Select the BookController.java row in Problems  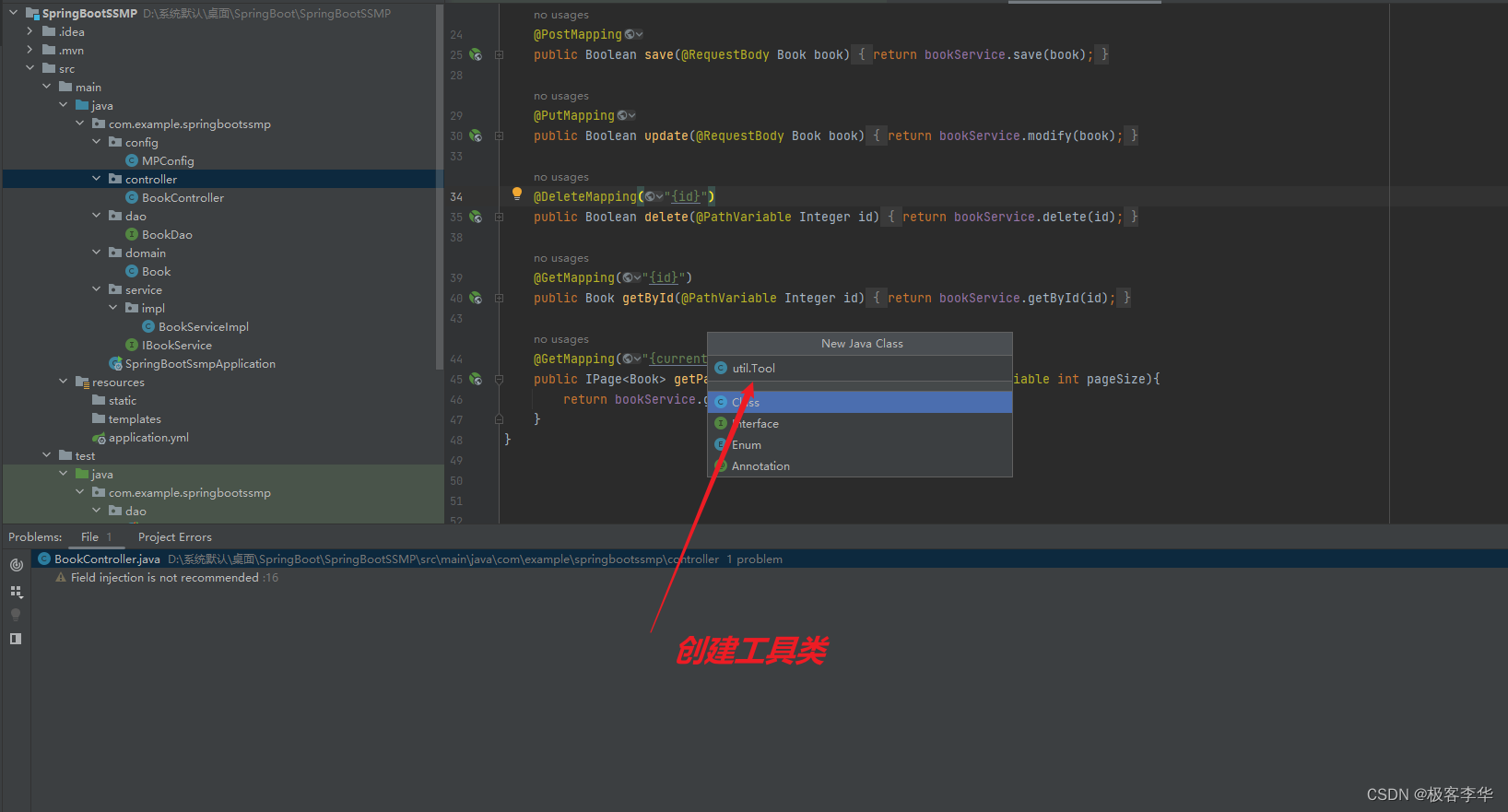770,559
